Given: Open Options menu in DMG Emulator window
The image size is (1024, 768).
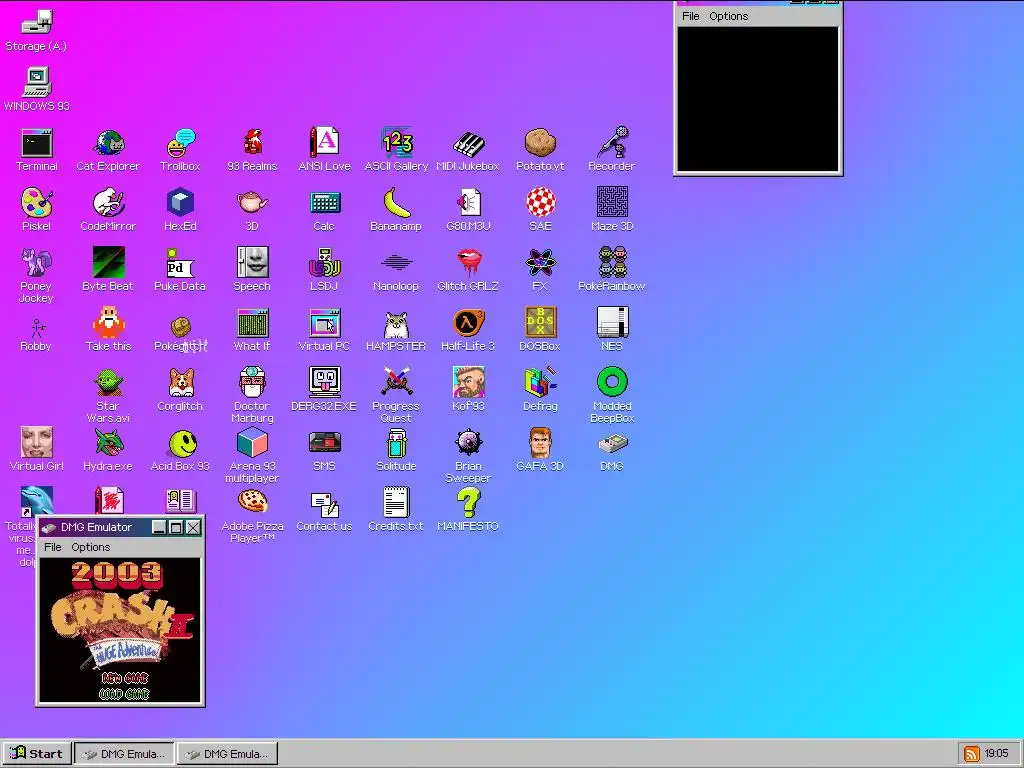Looking at the screenshot, I should coord(90,547).
